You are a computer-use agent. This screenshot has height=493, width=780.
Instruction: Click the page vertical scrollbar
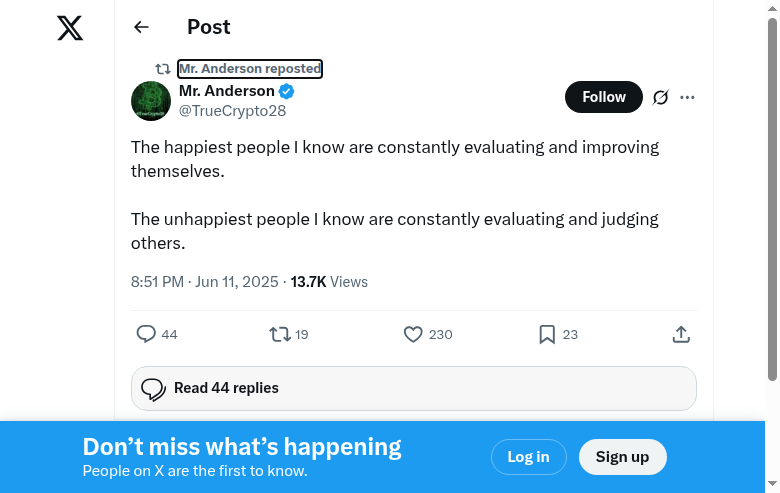pyautogui.click(x=772, y=200)
